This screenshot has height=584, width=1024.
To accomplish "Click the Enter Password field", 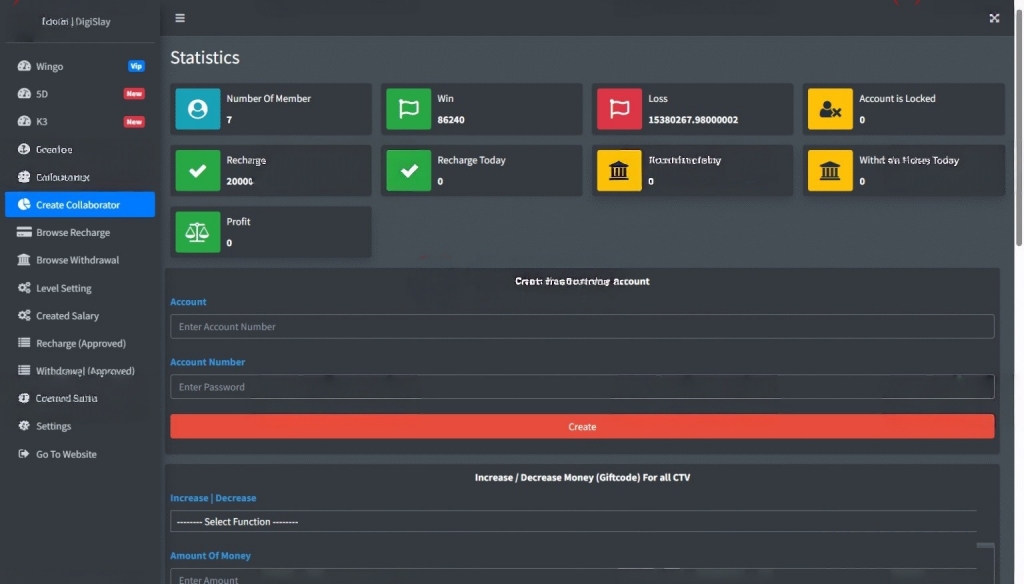I will (x=582, y=387).
